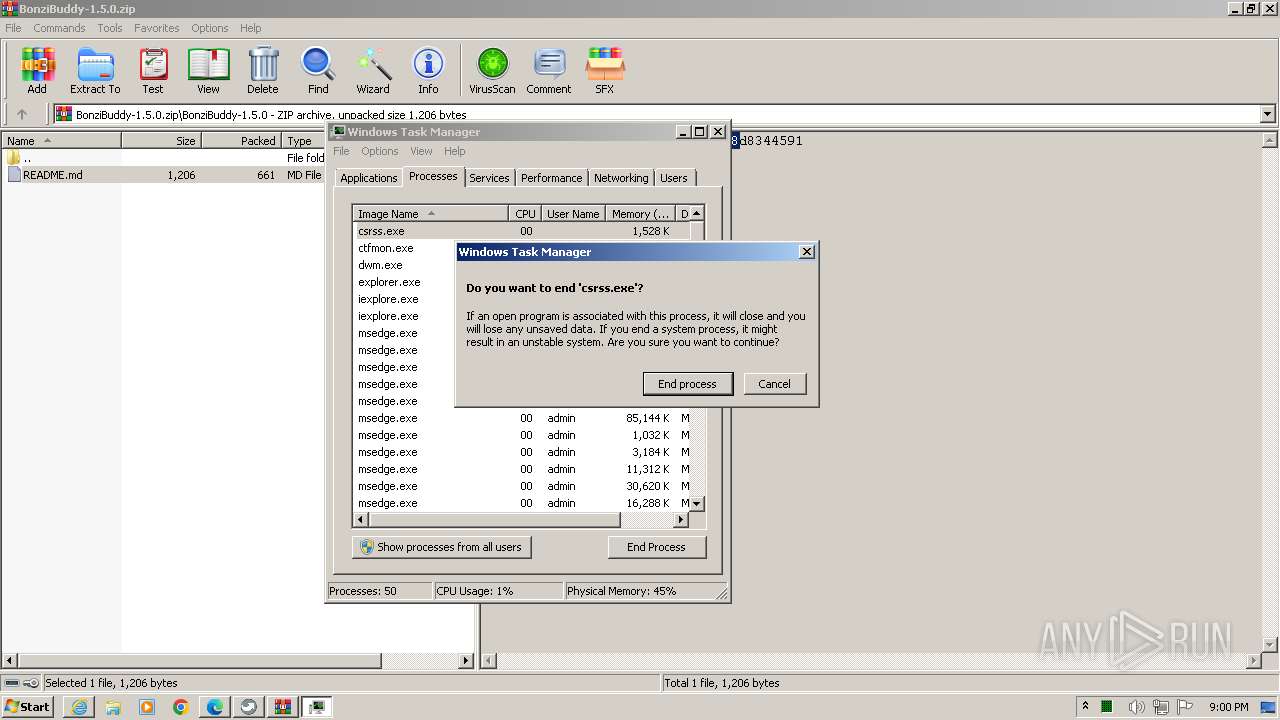Open the archive Info icon

[x=428, y=70]
